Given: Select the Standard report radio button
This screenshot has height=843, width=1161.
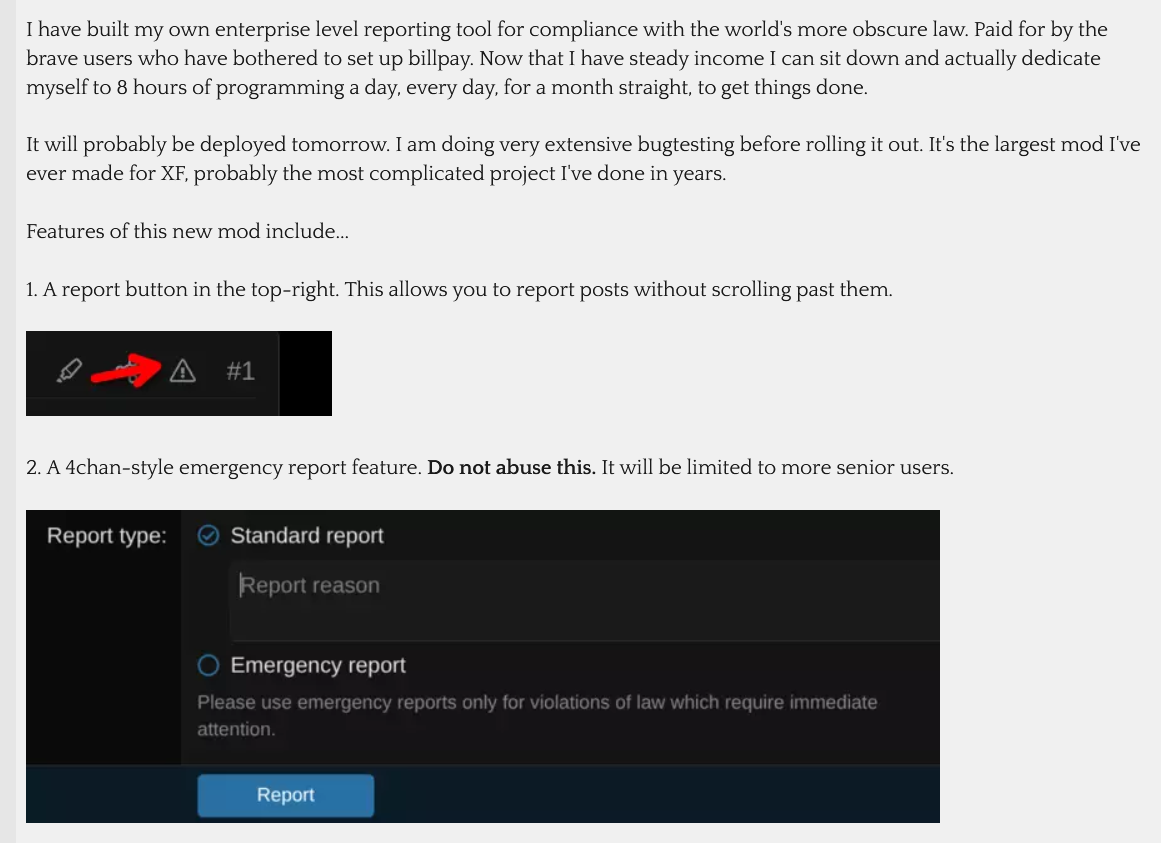Looking at the screenshot, I should 208,536.
